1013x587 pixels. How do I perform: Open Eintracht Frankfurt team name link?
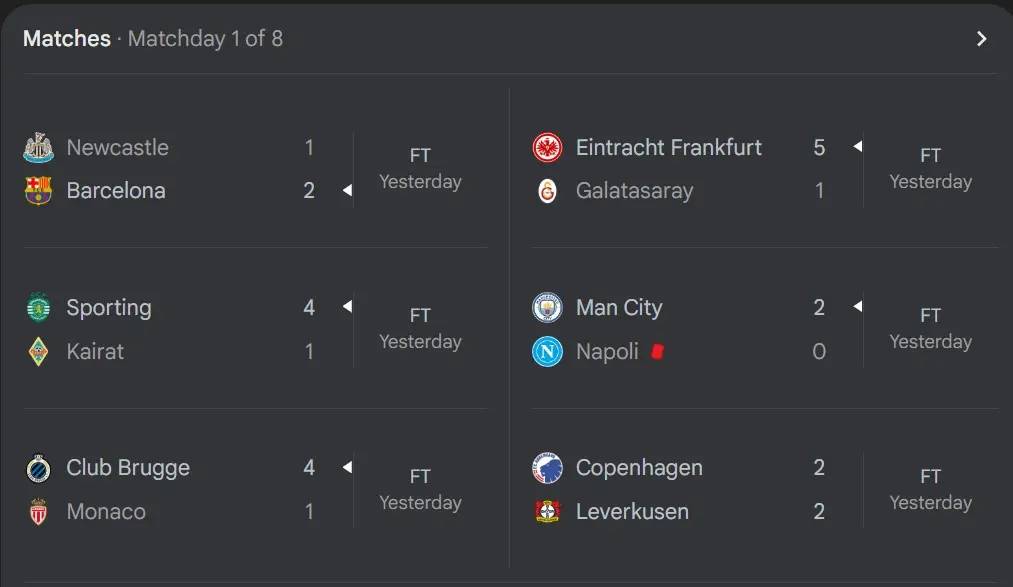tap(668, 148)
